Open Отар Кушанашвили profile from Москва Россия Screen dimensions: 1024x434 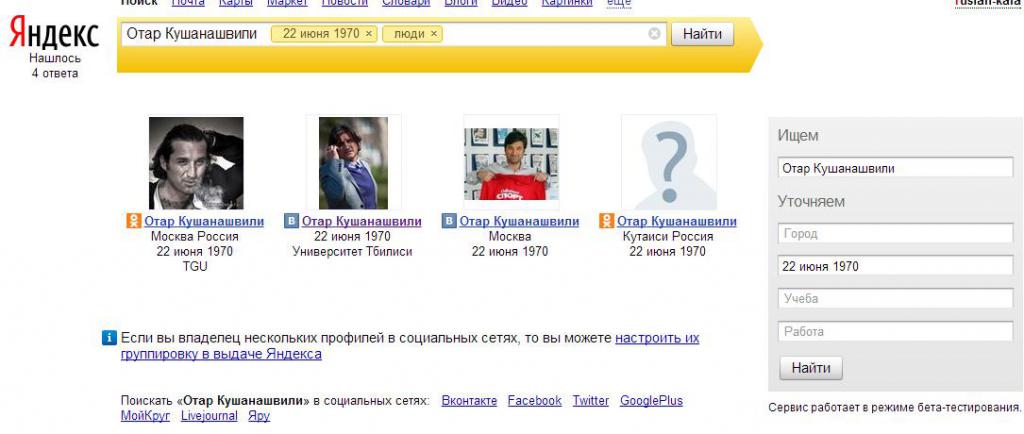pyautogui.click(x=204, y=221)
